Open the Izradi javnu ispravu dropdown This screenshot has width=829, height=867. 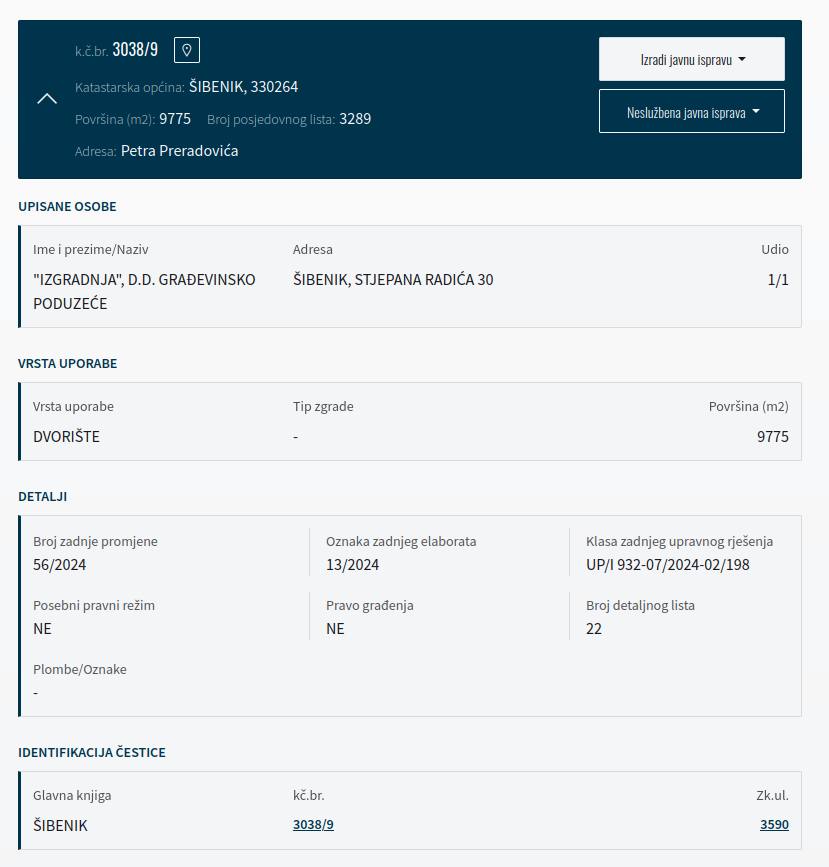click(691, 59)
